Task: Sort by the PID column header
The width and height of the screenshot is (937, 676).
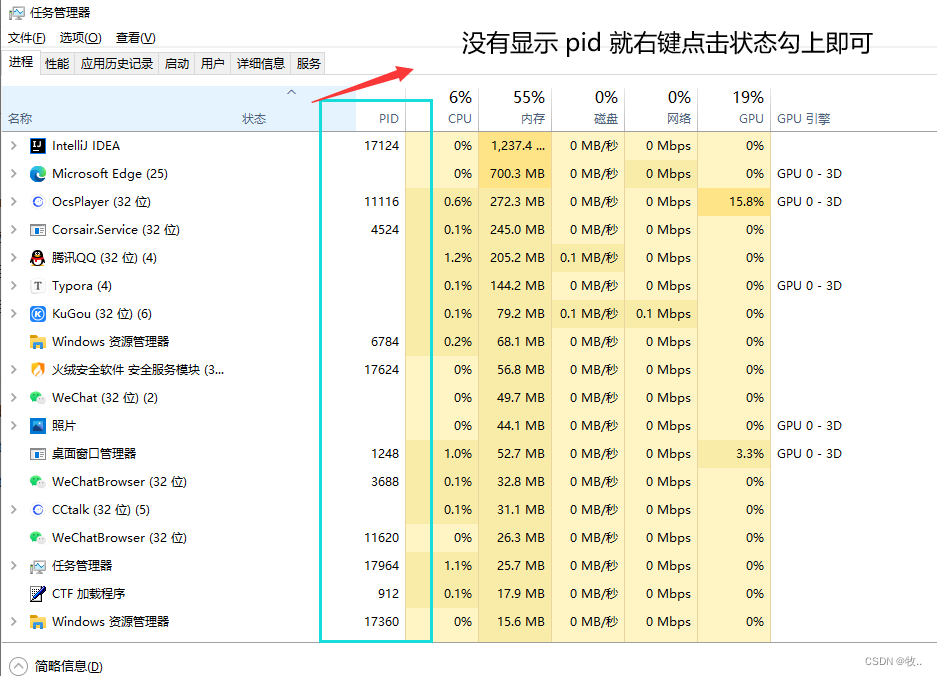Action: [x=388, y=119]
